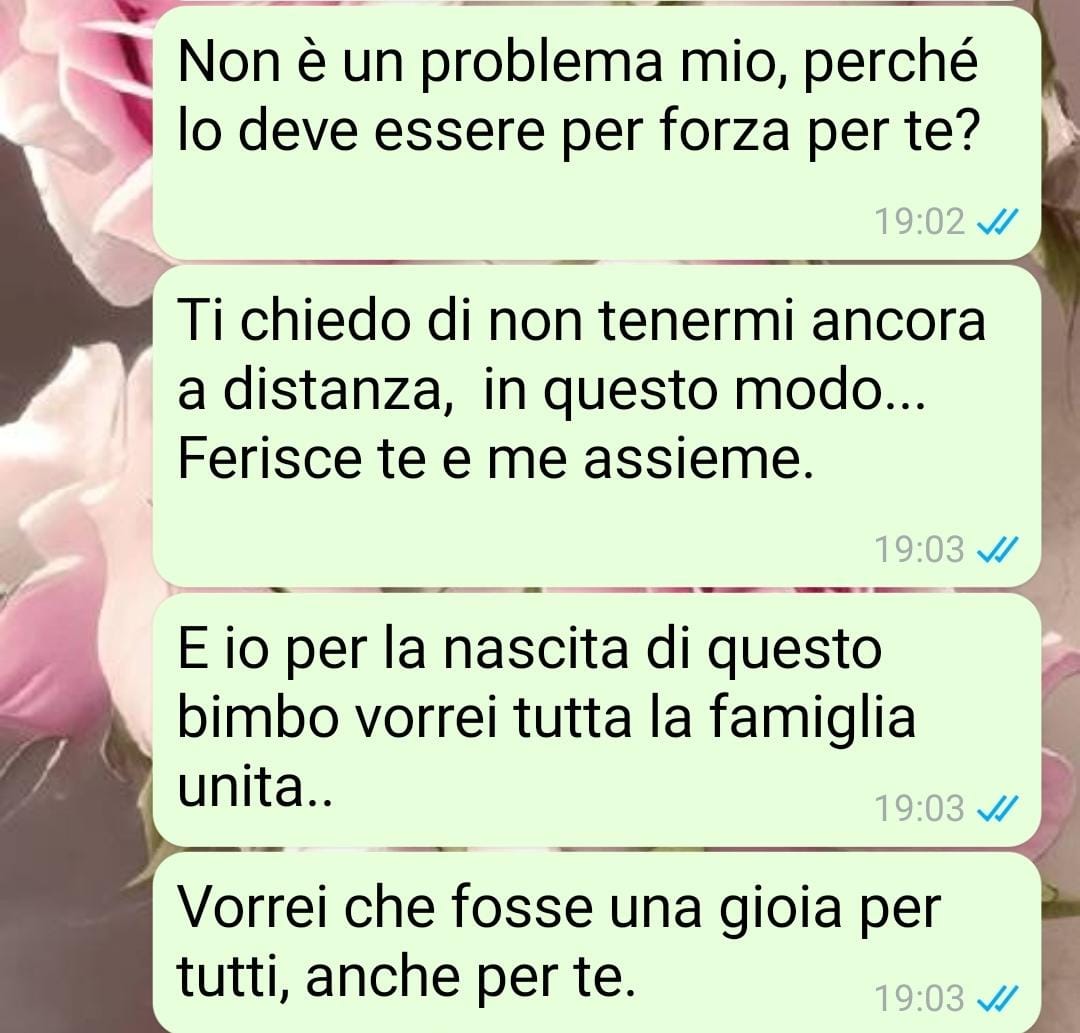Click the text line 'bimbo vorrei tutta la famiglia'
Image resolution: width=1080 pixels, height=1033 pixels.
pos(547,718)
